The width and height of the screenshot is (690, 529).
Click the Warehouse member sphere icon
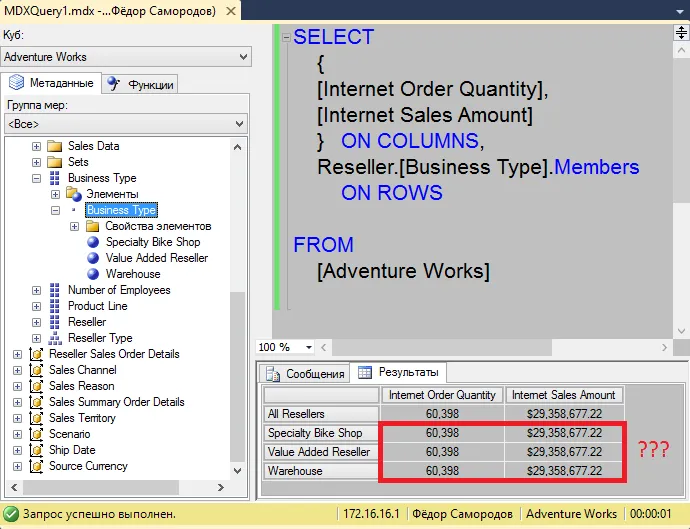coord(93,274)
